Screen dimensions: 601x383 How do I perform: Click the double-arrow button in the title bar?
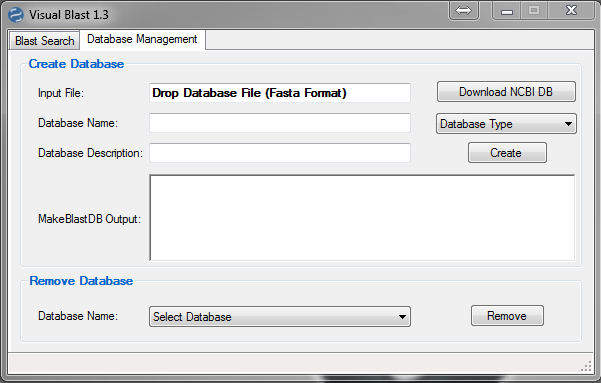click(463, 10)
